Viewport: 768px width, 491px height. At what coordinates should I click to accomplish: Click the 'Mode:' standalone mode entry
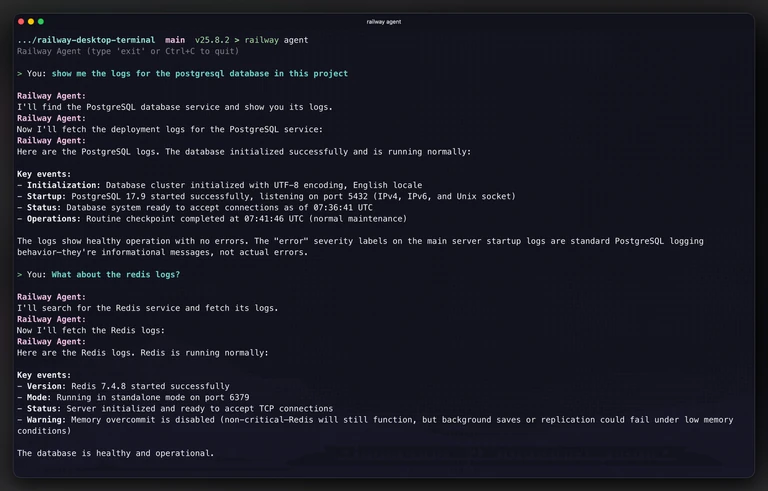pyautogui.click(x=133, y=397)
